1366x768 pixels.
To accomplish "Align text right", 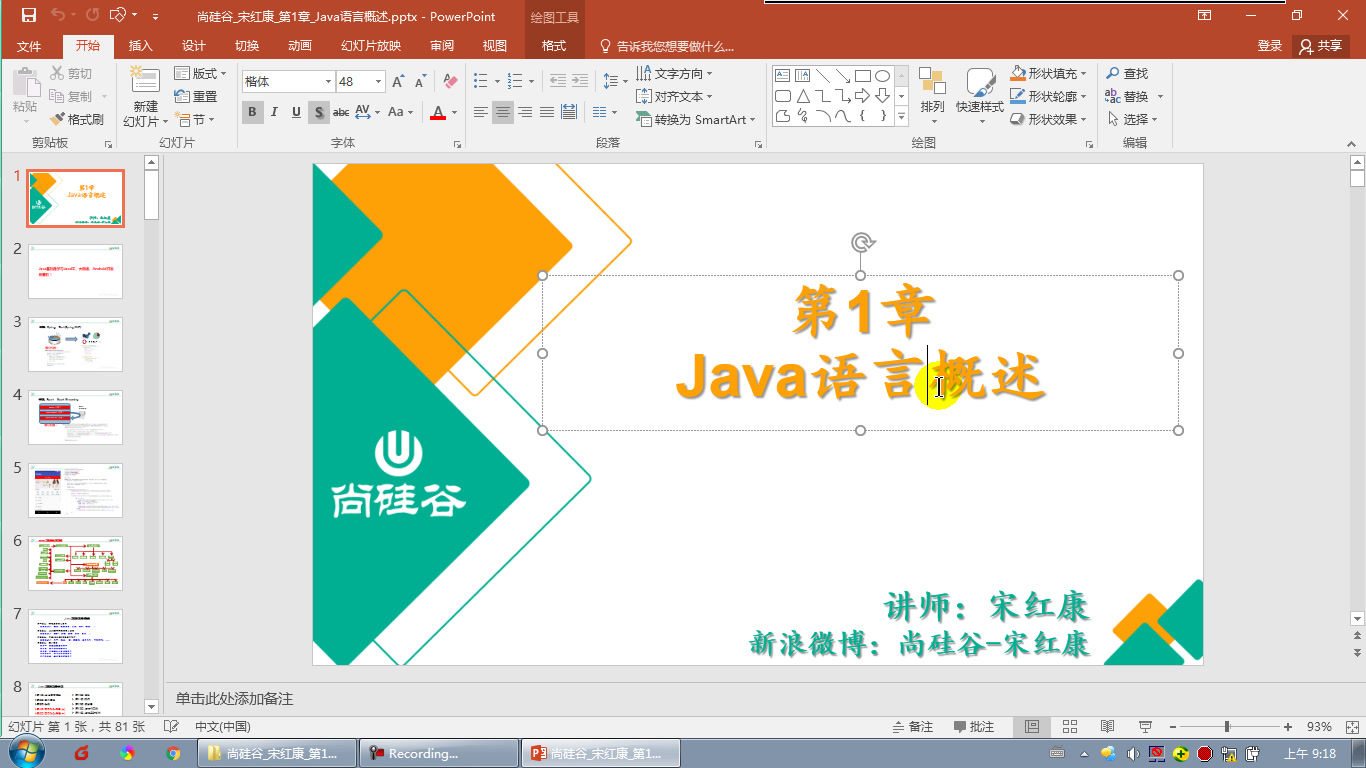I will coord(525,112).
